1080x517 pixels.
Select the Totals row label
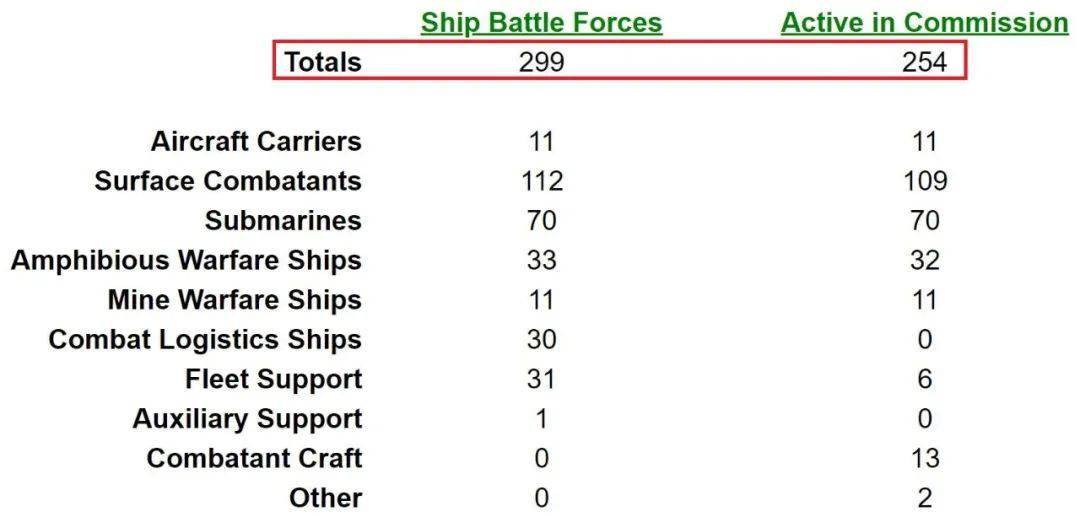pos(323,62)
